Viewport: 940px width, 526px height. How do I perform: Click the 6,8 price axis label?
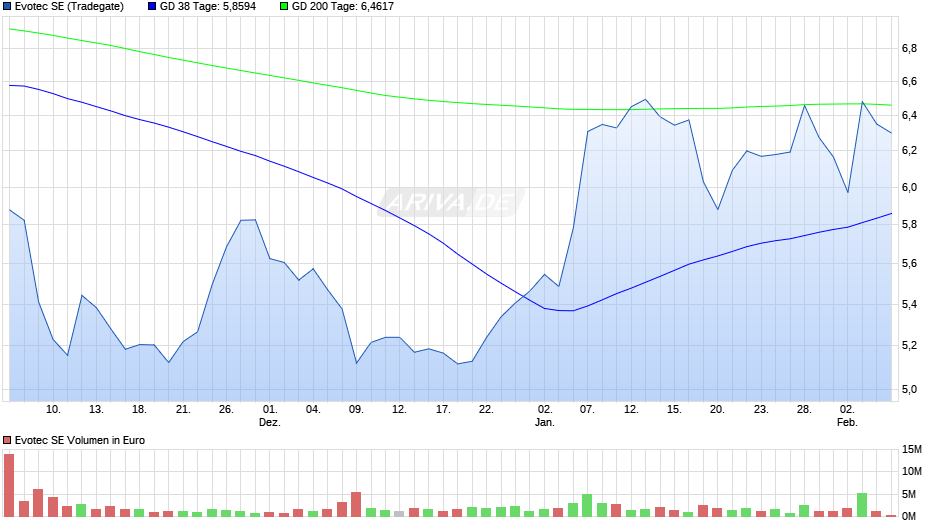[x=909, y=49]
